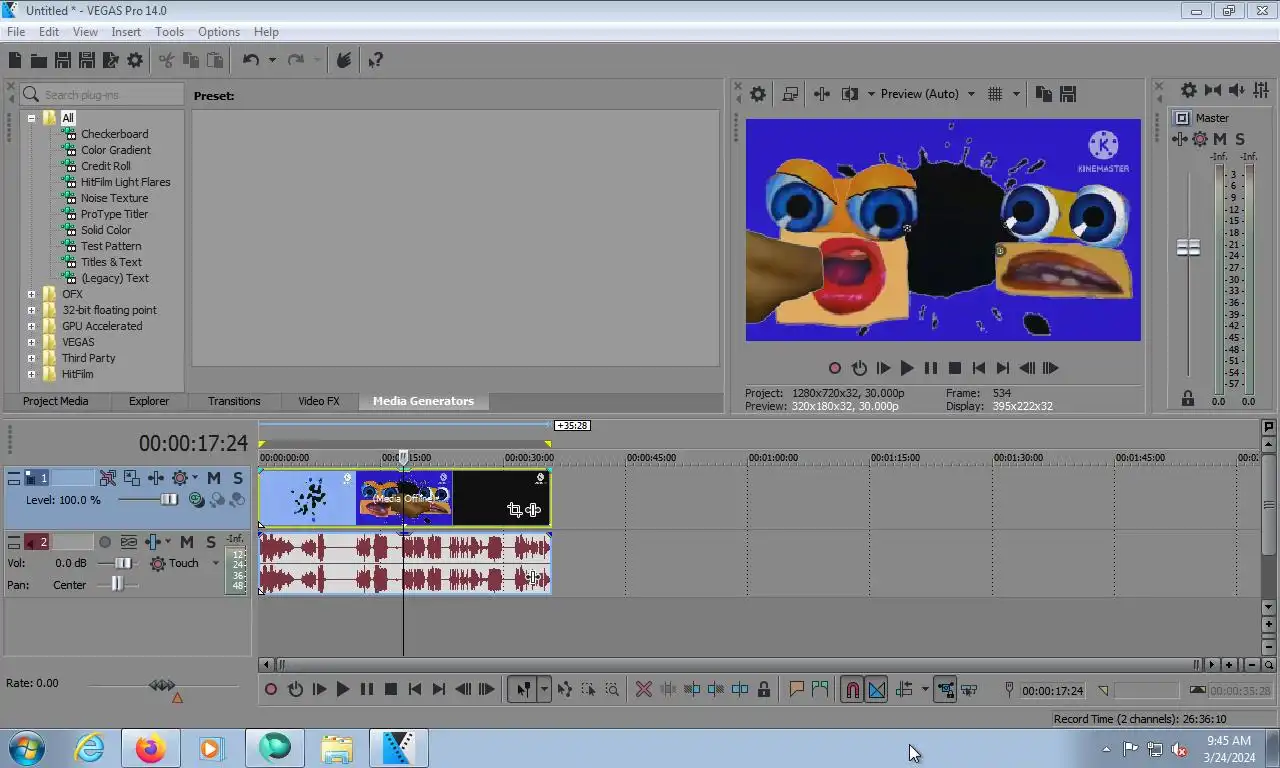The image size is (1280, 768).
Task: Switch to the Video FX tab
Action: coord(319,401)
